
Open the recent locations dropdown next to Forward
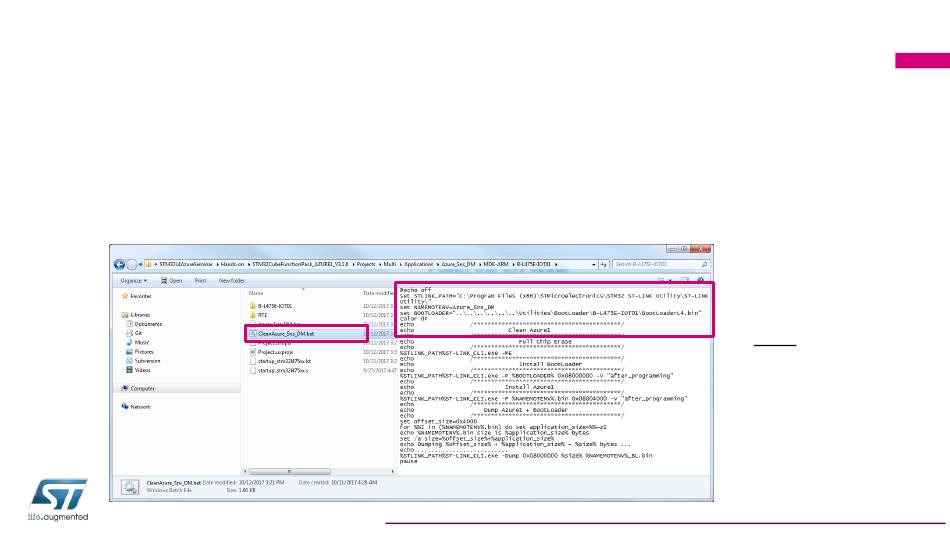pyautogui.click(x=141, y=265)
